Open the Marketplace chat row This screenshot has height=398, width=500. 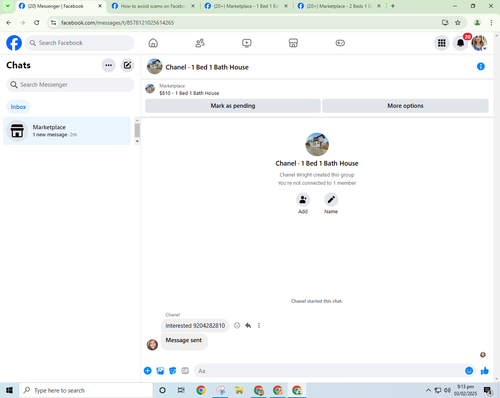(67, 131)
